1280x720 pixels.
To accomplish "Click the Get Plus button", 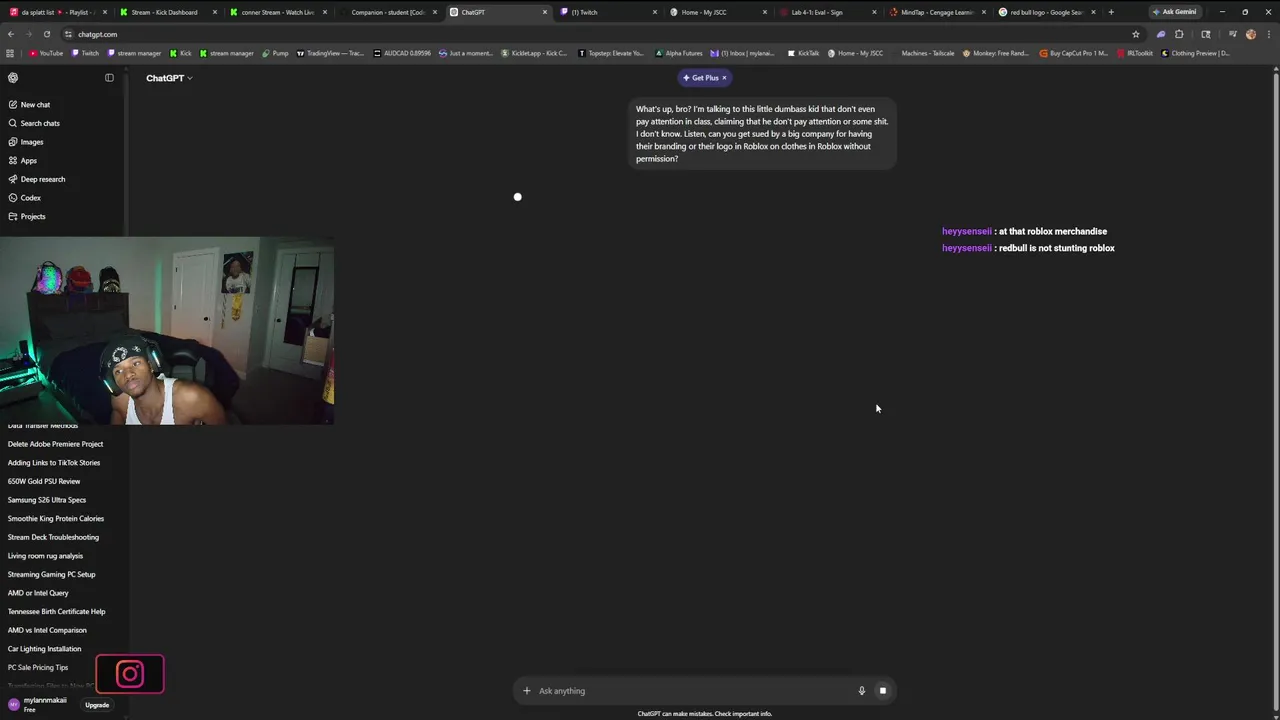I will 700,77.
